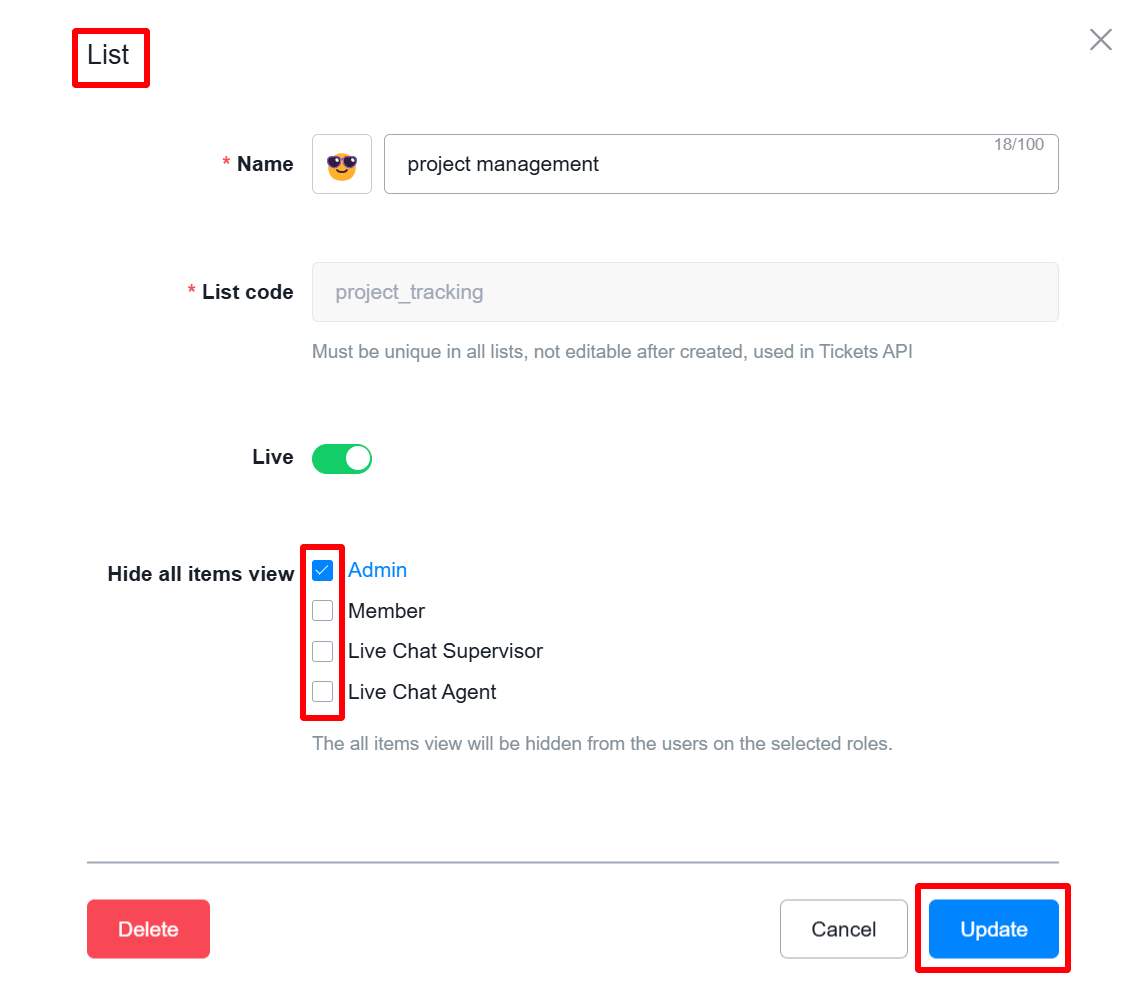Click the Live Chat Agent label text

click(422, 692)
